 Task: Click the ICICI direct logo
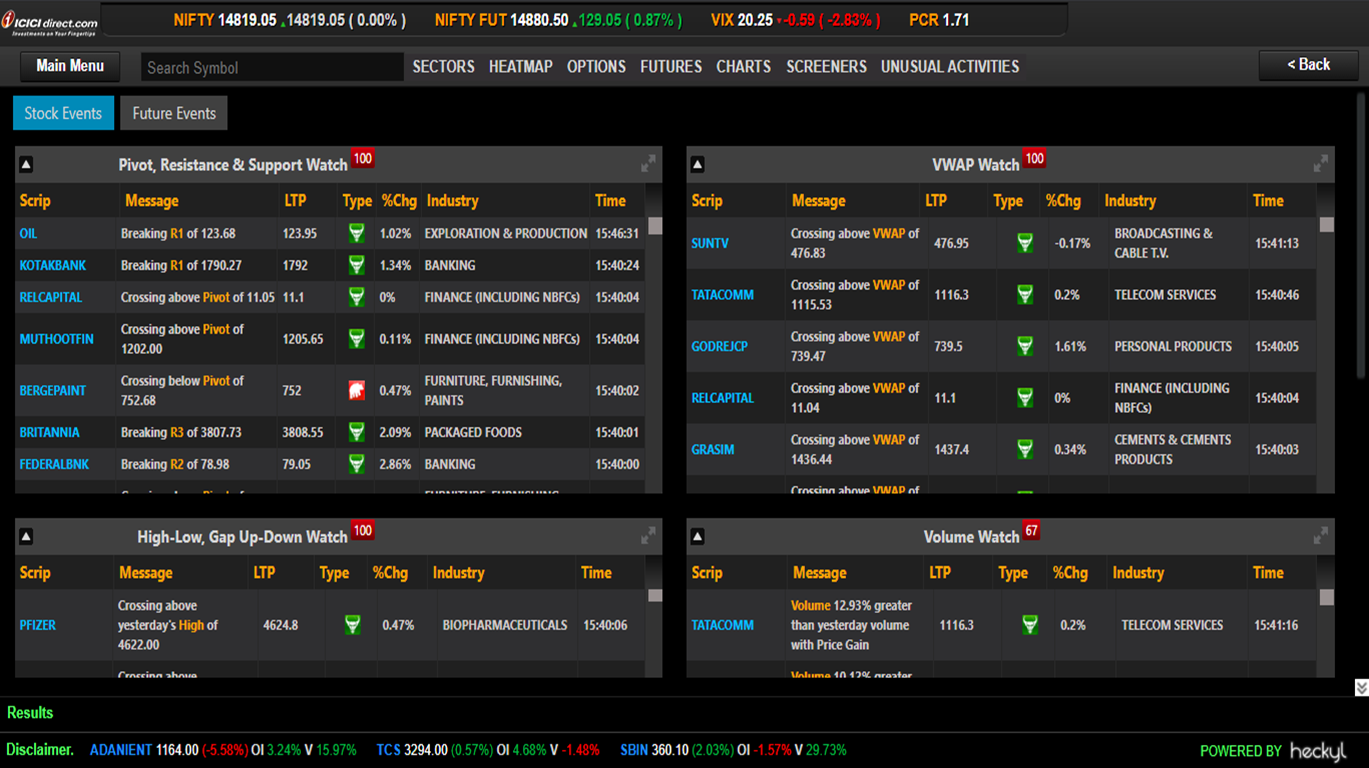56,22
